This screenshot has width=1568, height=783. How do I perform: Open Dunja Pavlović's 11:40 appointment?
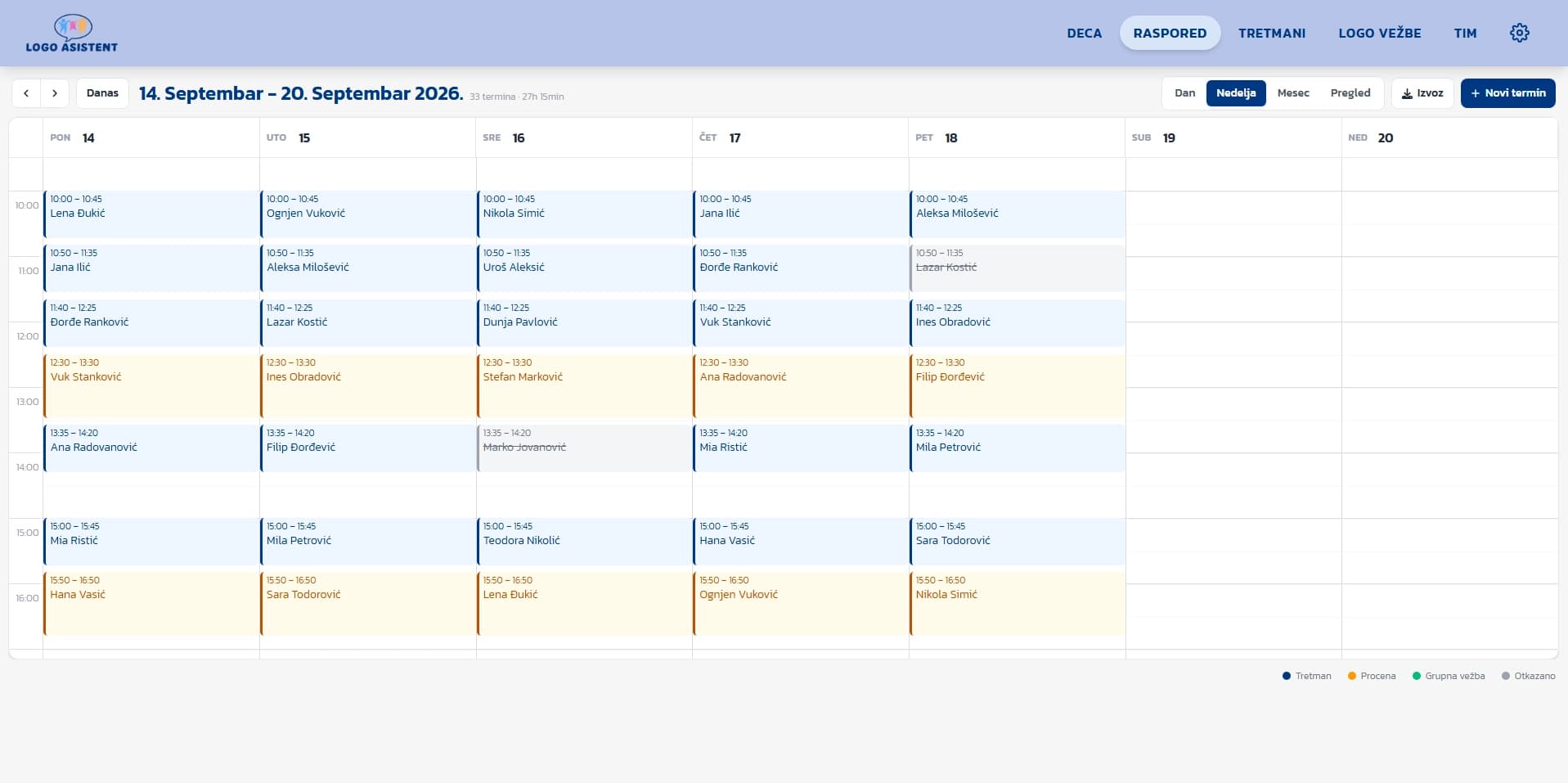click(x=584, y=323)
